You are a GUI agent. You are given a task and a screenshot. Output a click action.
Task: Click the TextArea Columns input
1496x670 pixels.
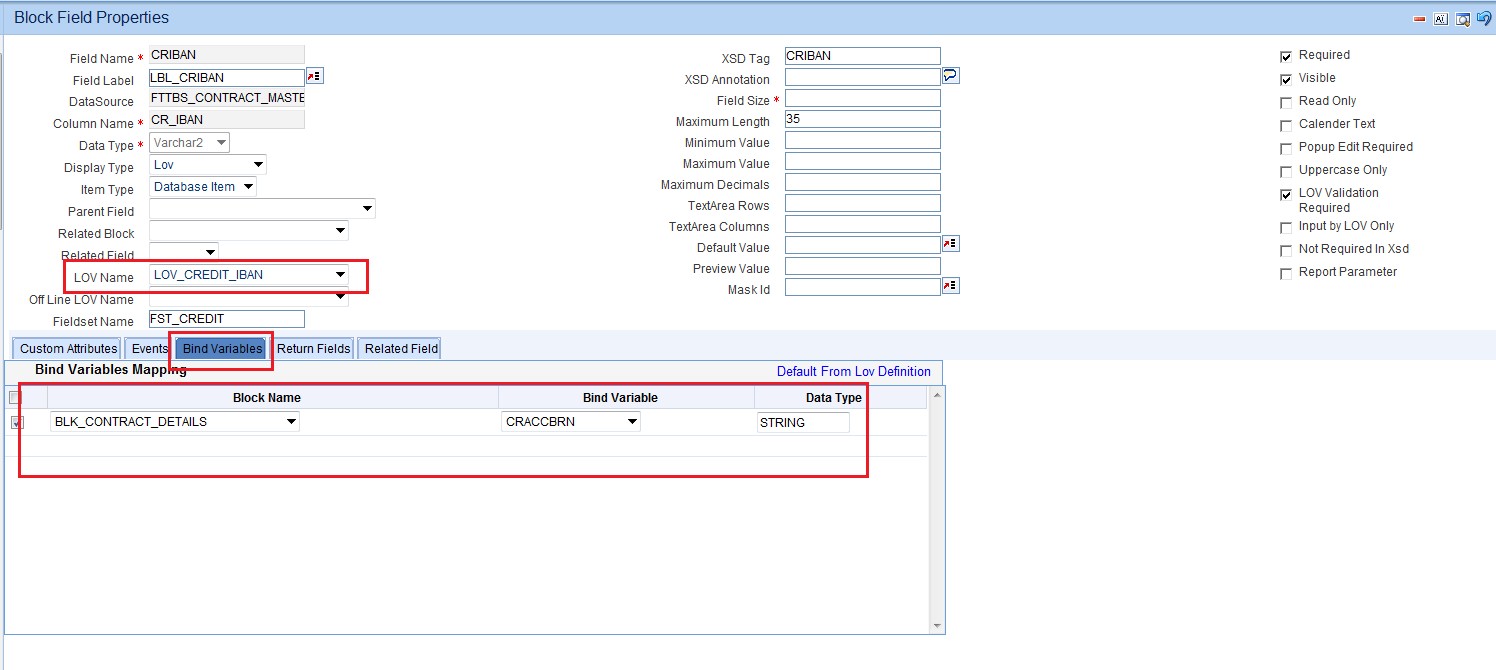click(863, 224)
